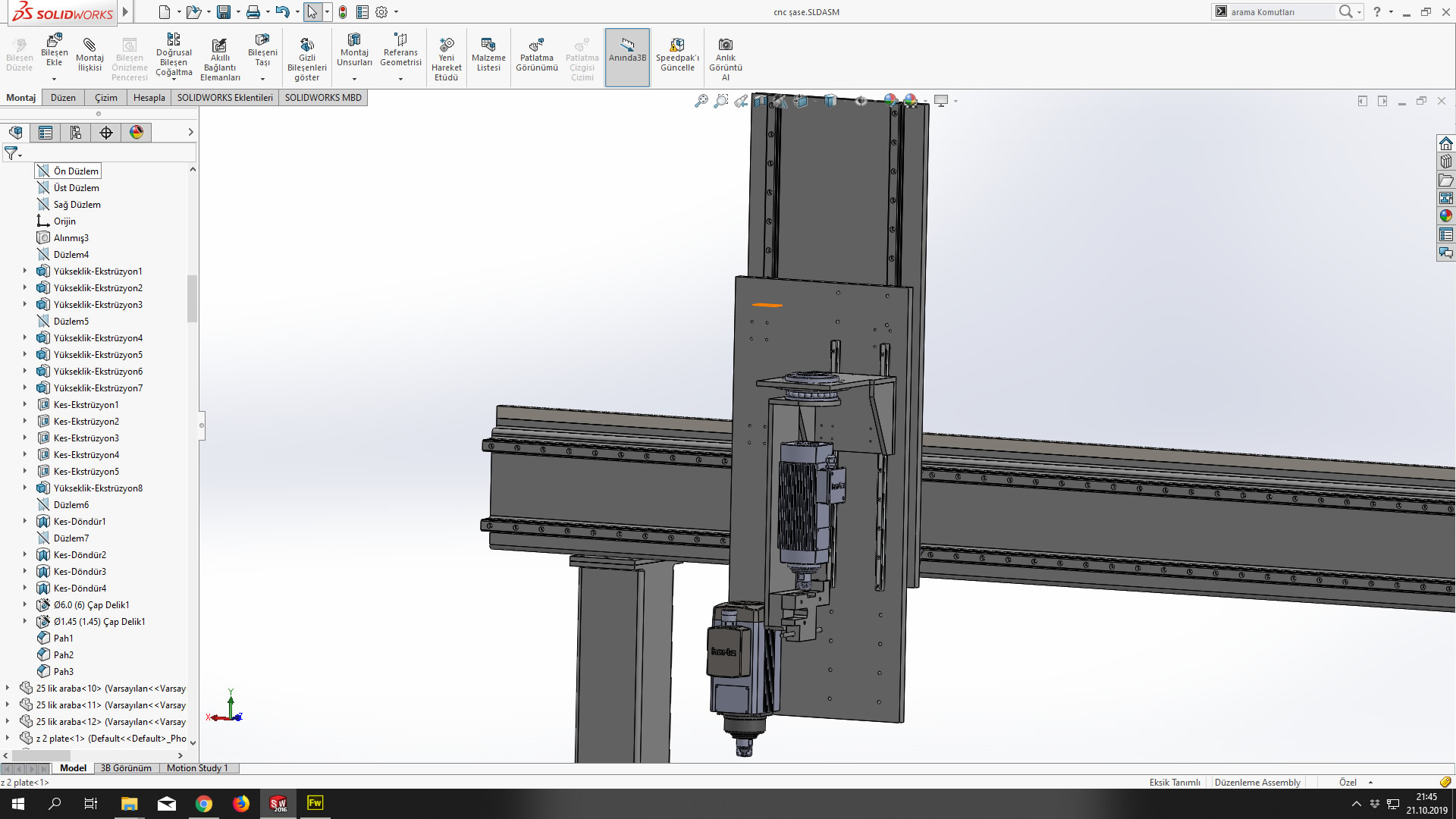Start the Patlatma Görünümü exploded view
This screenshot has width=1456, height=819.
[x=537, y=55]
